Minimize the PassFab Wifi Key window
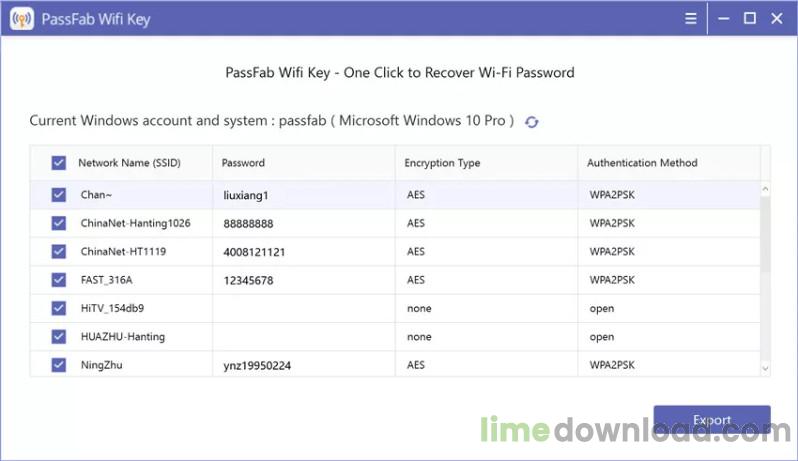This screenshot has height=461, width=798. pyautogui.click(x=723, y=19)
